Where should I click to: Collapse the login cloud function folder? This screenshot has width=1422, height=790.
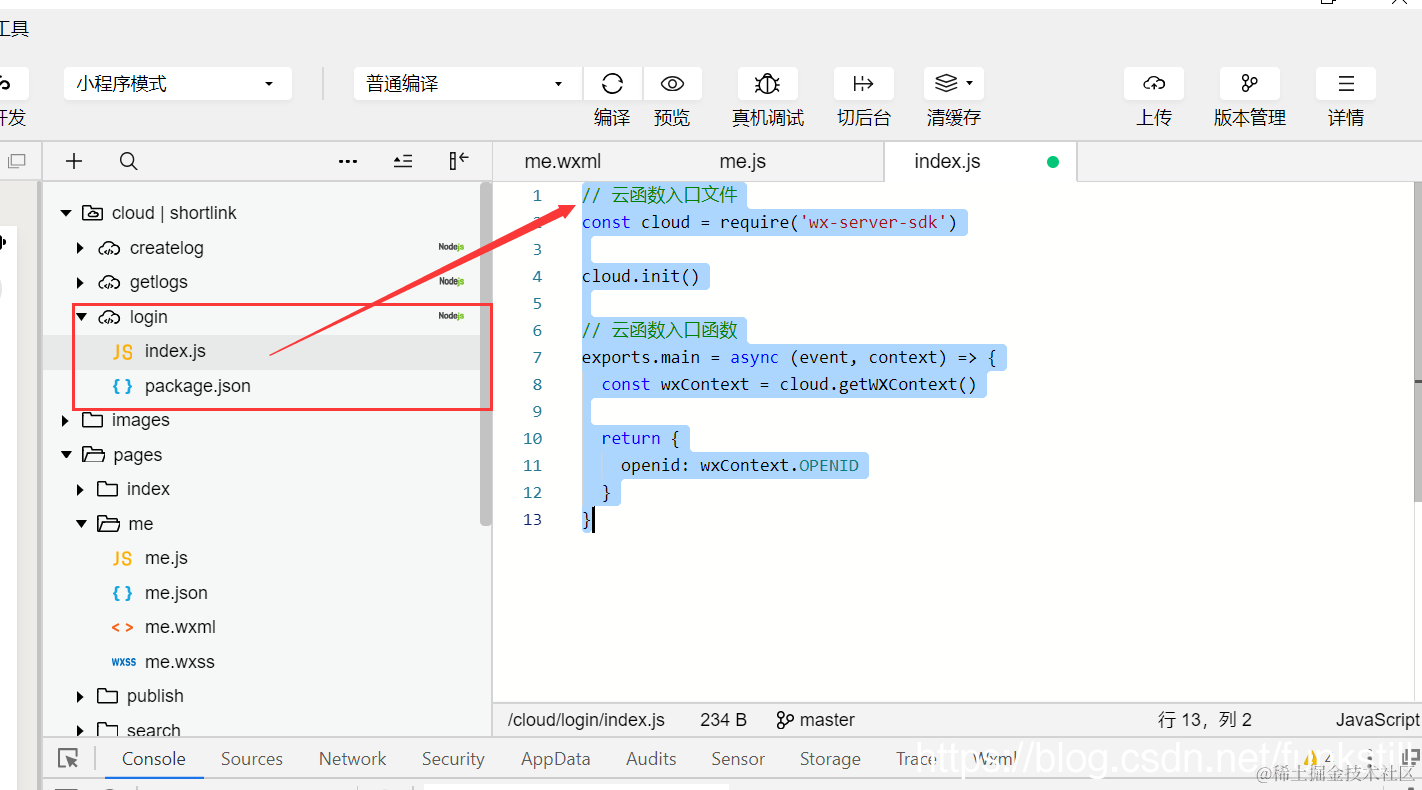(82, 317)
